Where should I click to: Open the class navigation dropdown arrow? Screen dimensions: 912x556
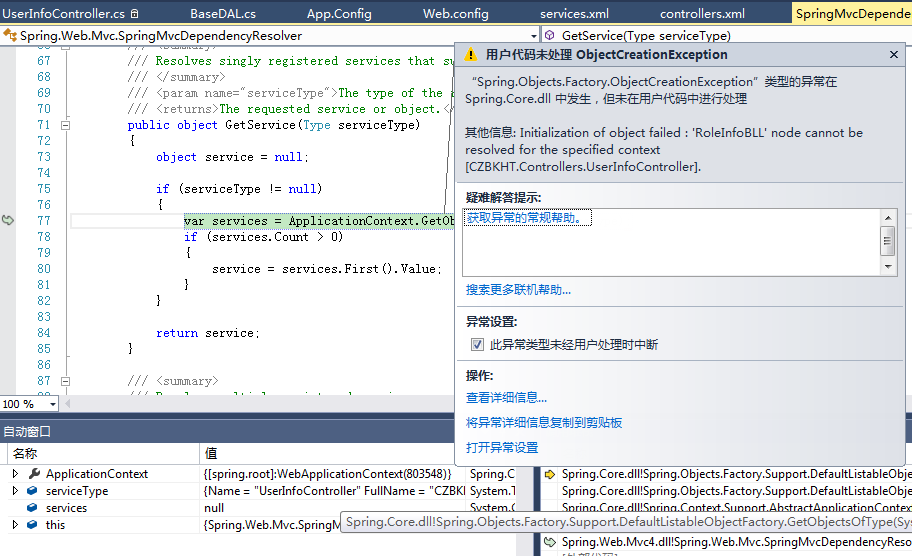tap(533, 35)
